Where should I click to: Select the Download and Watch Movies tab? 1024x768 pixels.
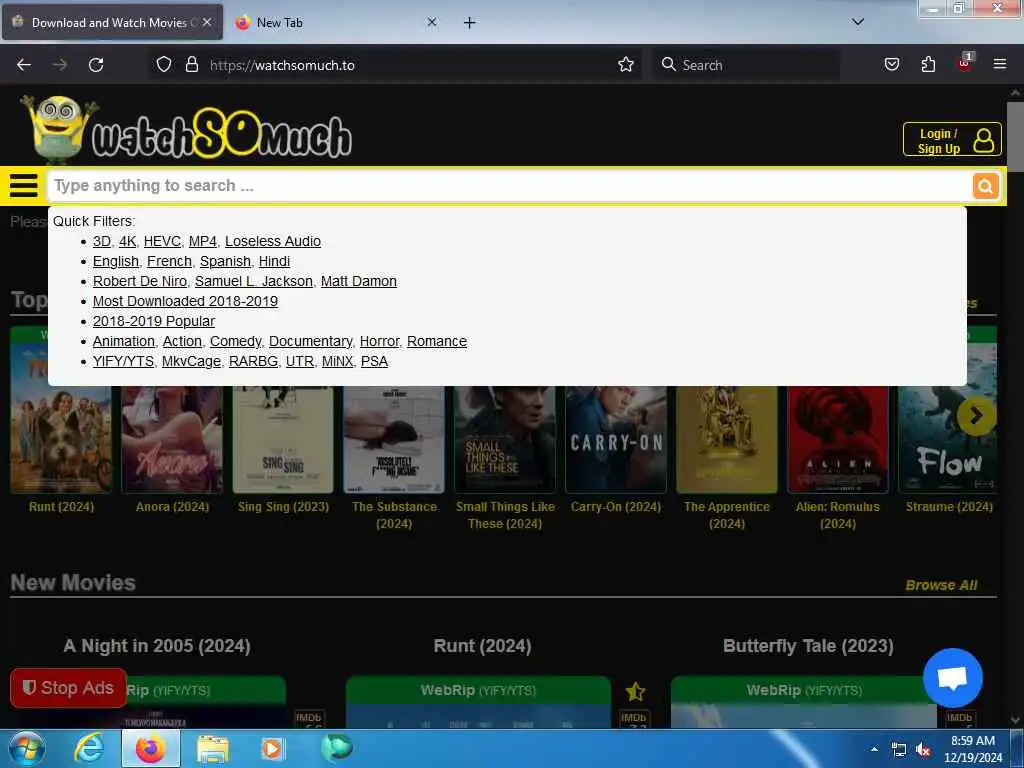(x=112, y=22)
